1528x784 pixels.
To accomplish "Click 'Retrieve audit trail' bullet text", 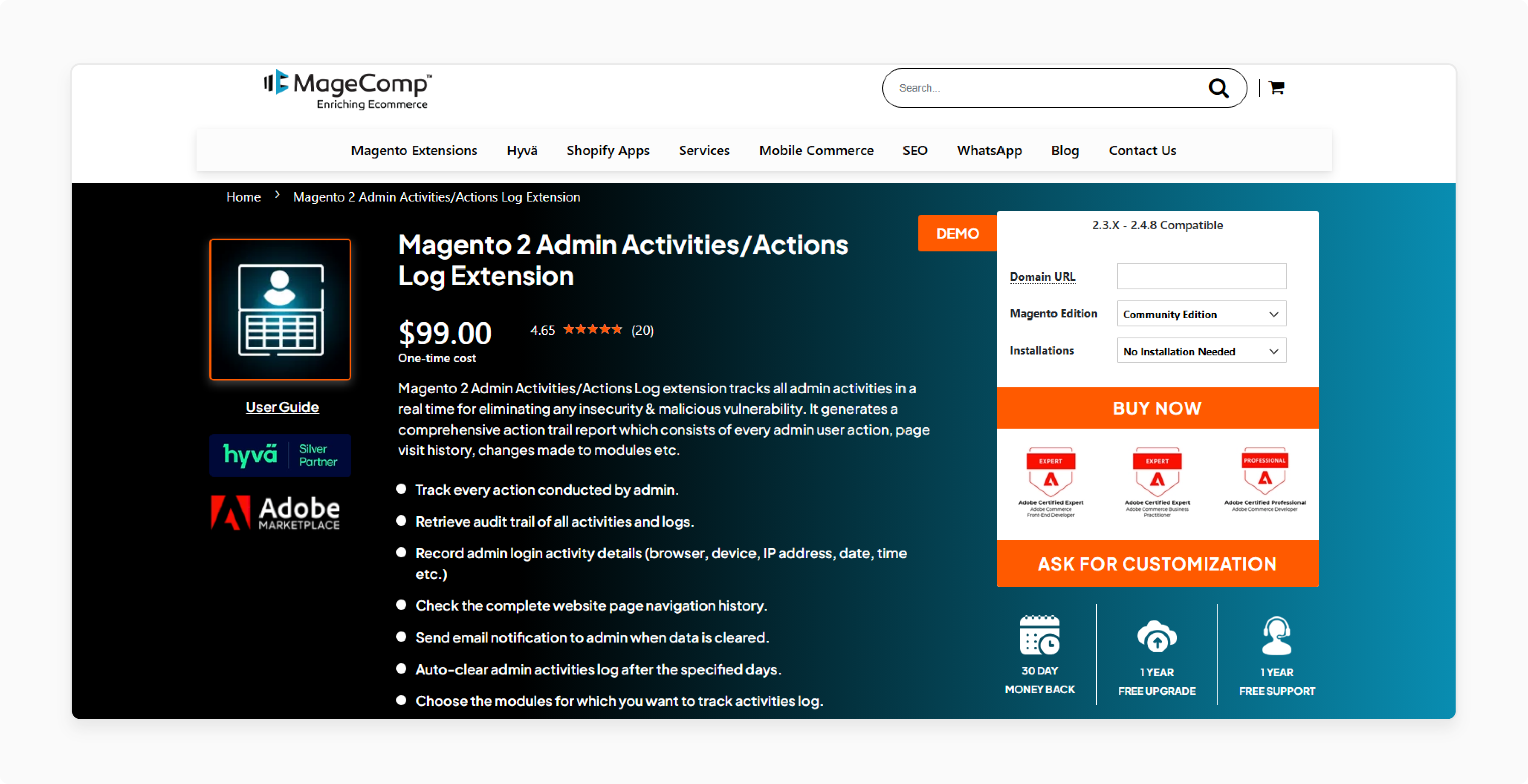I will (554, 521).
